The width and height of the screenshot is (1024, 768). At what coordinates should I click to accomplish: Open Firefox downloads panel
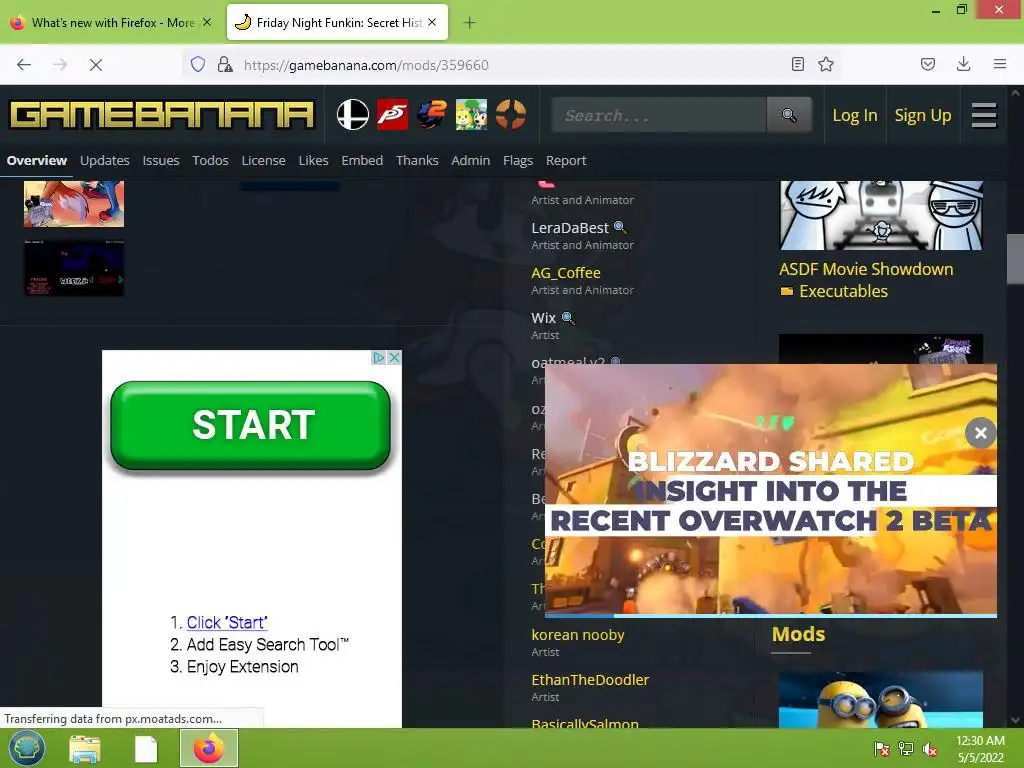click(963, 64)
